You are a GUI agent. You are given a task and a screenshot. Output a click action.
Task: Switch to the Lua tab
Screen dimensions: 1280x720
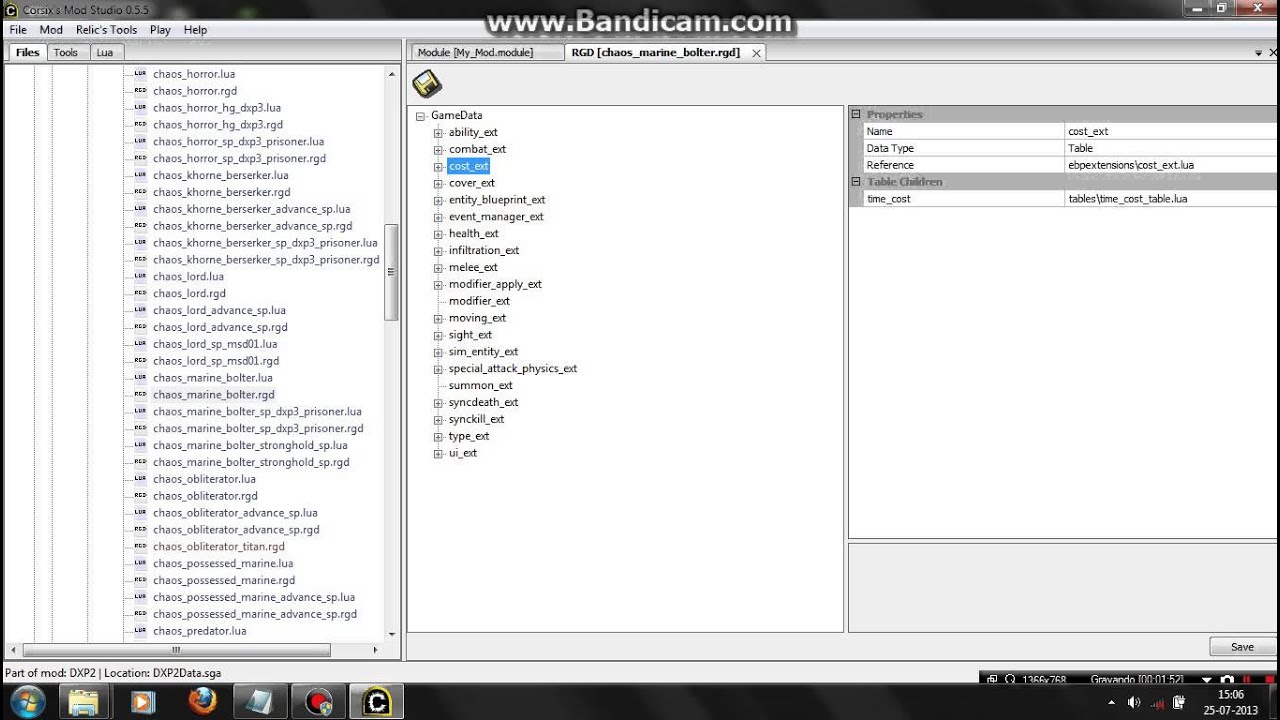[x=105, y=52]
